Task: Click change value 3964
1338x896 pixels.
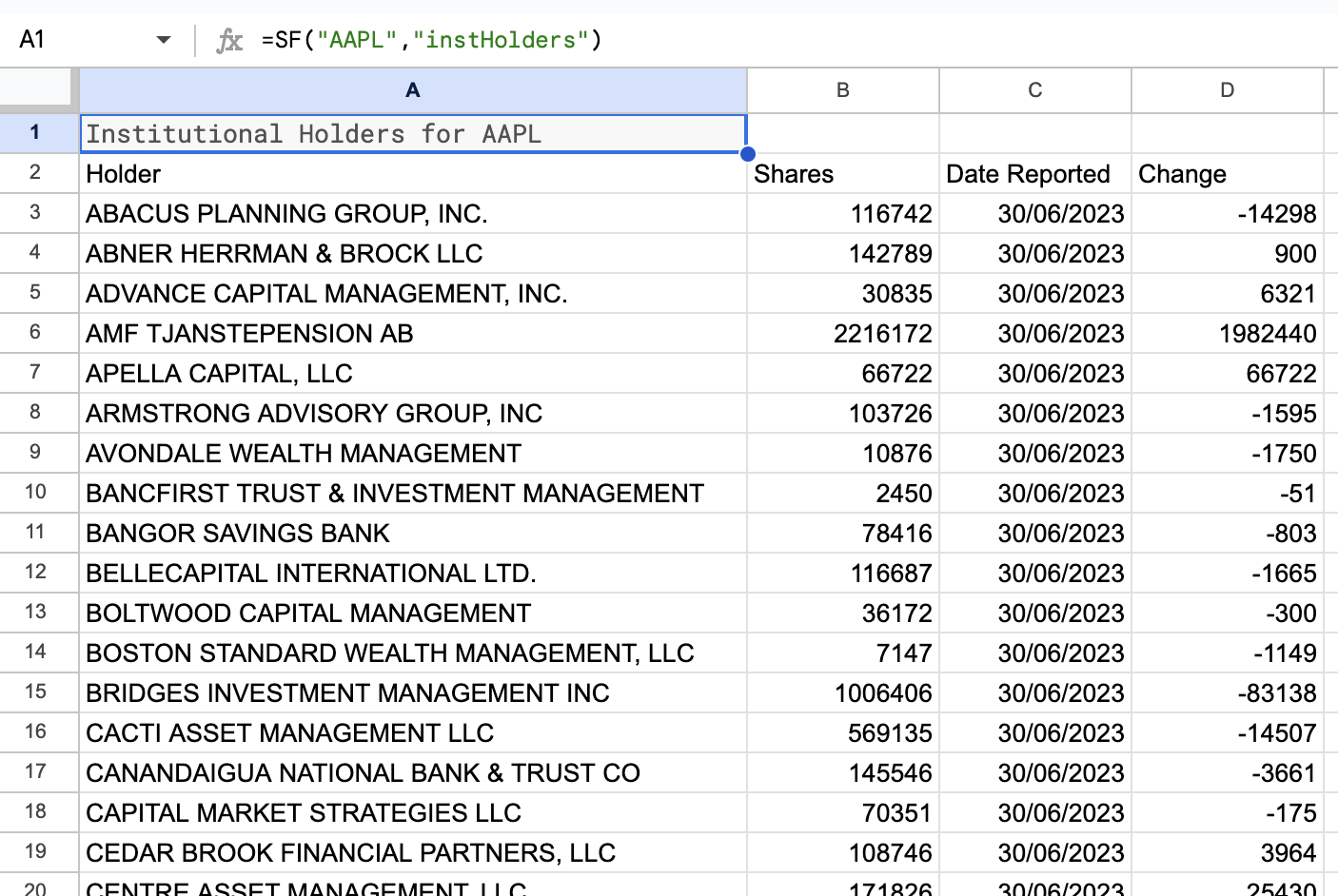Action: click(1228, 853)
